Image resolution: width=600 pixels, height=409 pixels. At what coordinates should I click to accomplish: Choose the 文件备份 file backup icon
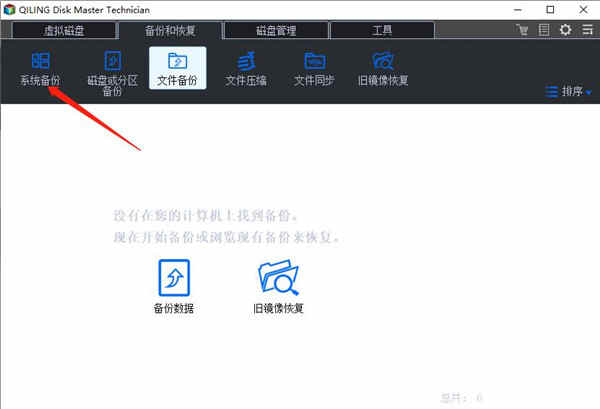pos(178,68)
